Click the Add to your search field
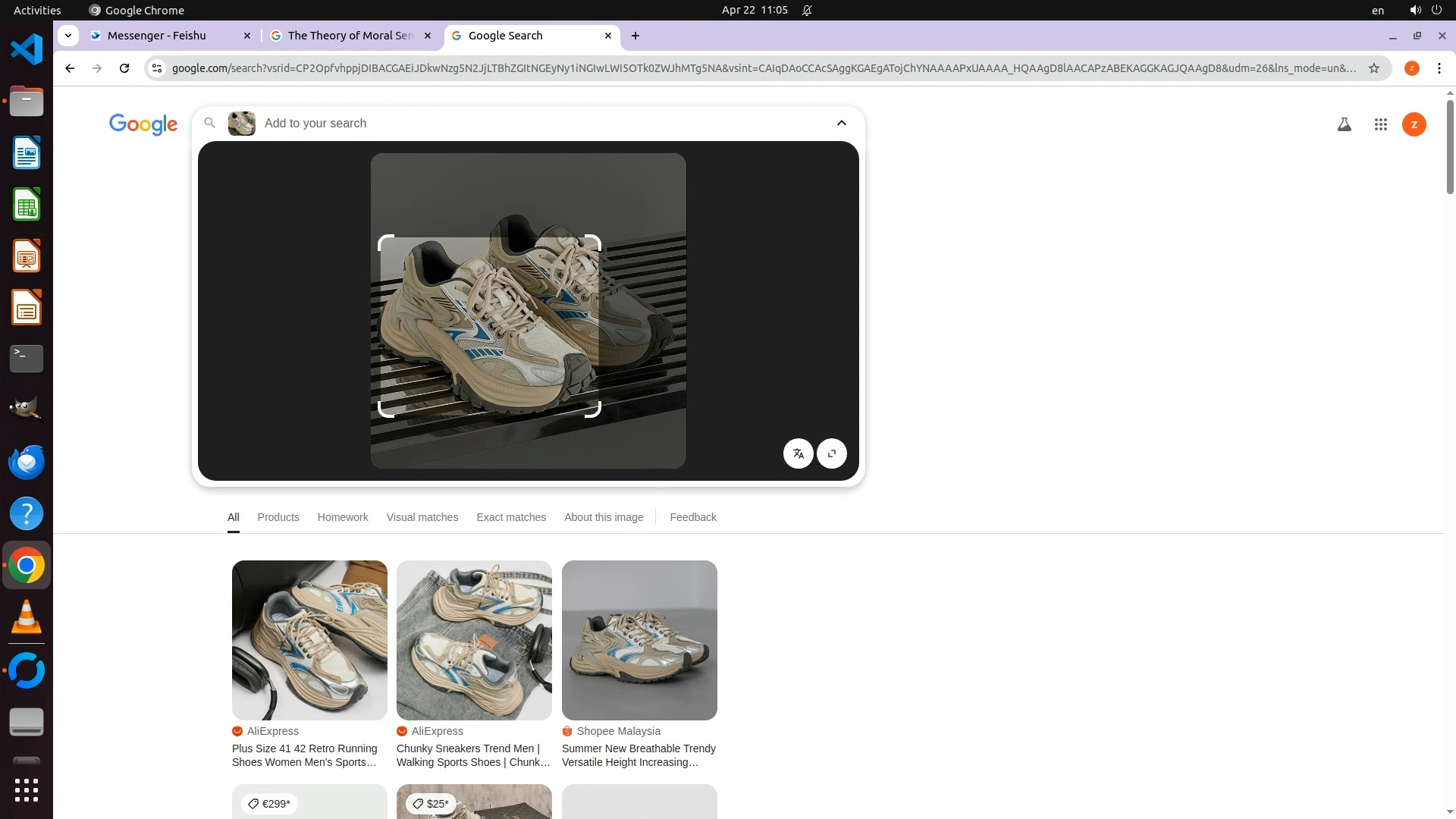Screen dimensions: 1456x819 [x=531, y=123]
